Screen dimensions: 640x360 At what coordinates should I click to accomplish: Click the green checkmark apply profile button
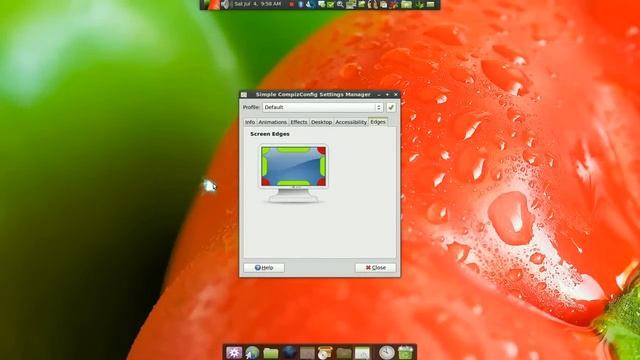[391, 107]
